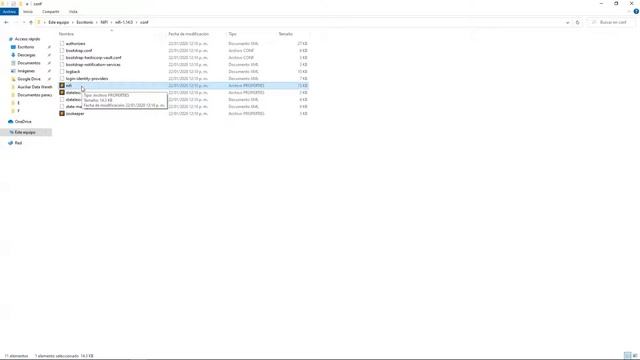Screen dimensions: 640x360
Task: Click the nifi properties file icon
Action: tap(62, 85)
